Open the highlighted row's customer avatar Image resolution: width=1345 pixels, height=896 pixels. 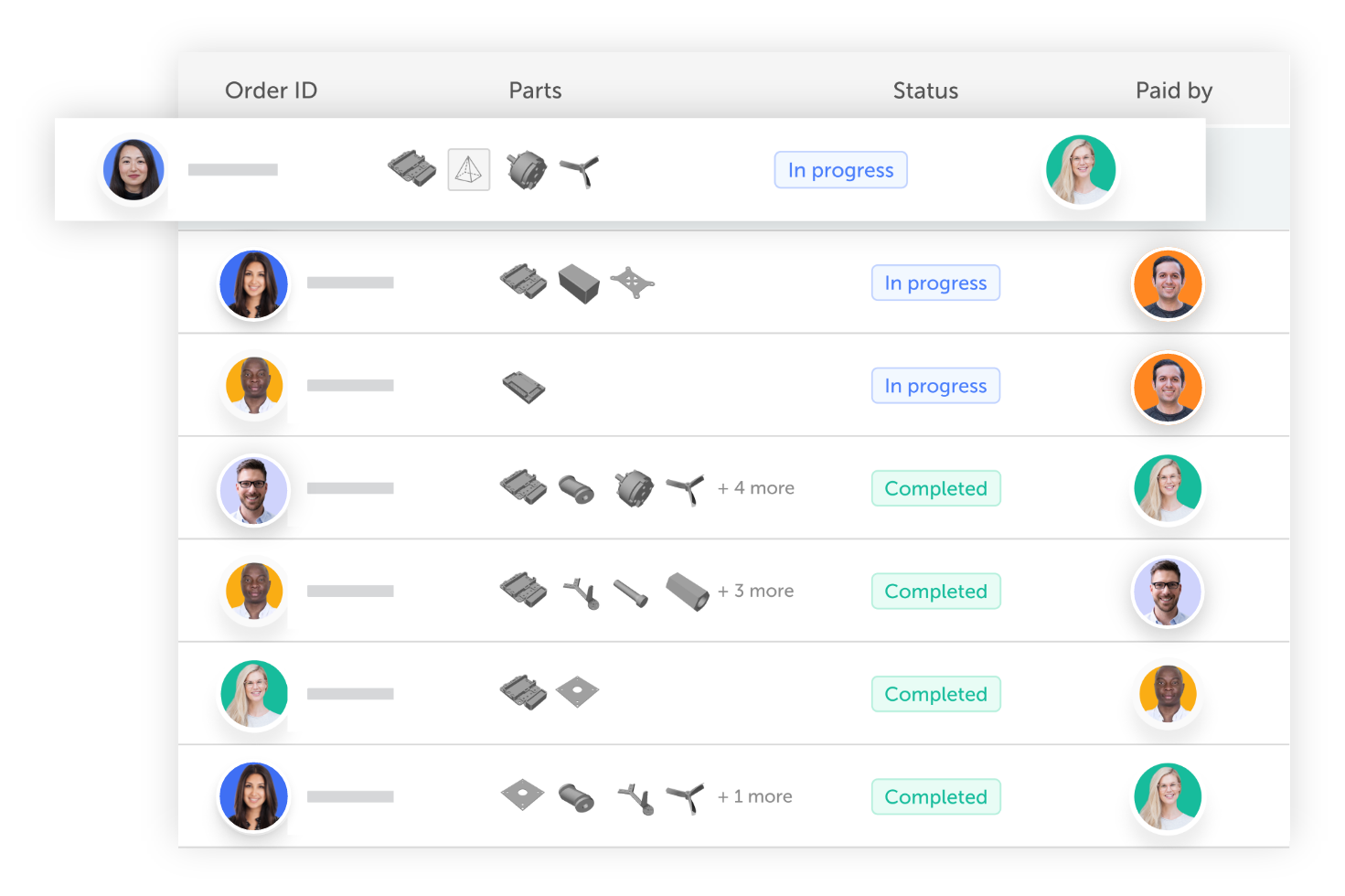133,170
